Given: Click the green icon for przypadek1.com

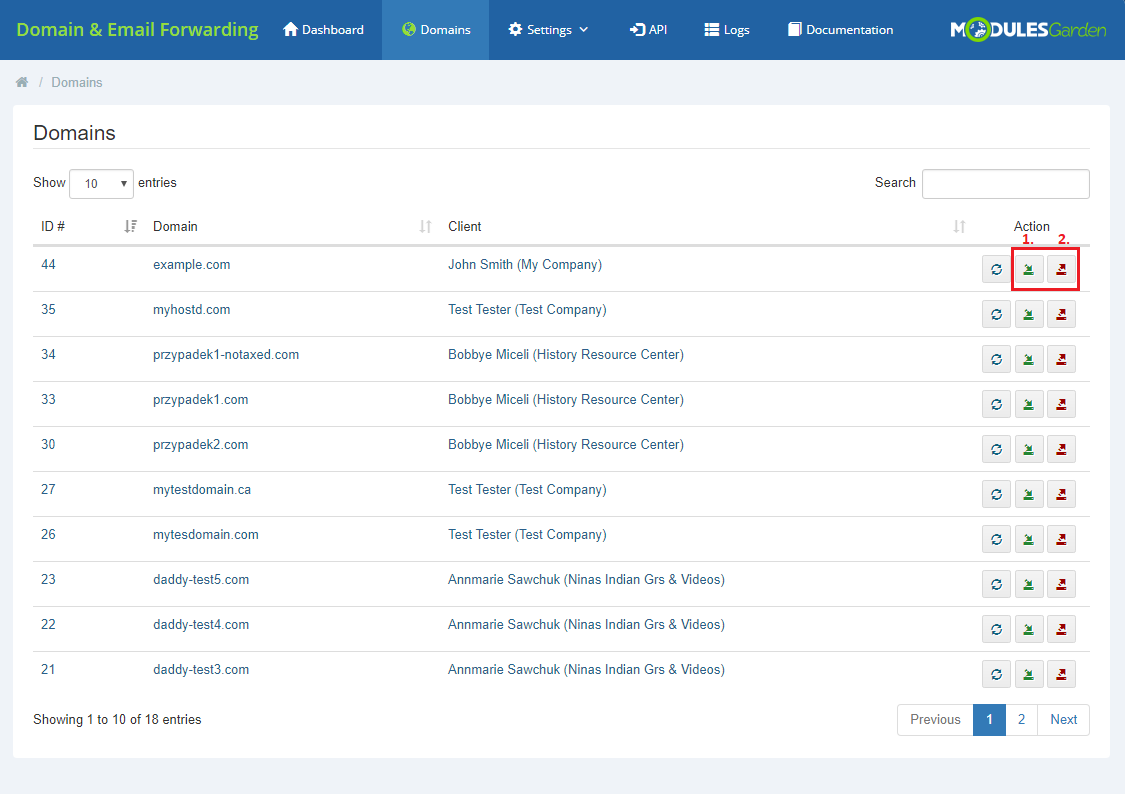Looking at the screenshot, I should coord(1029,405).
